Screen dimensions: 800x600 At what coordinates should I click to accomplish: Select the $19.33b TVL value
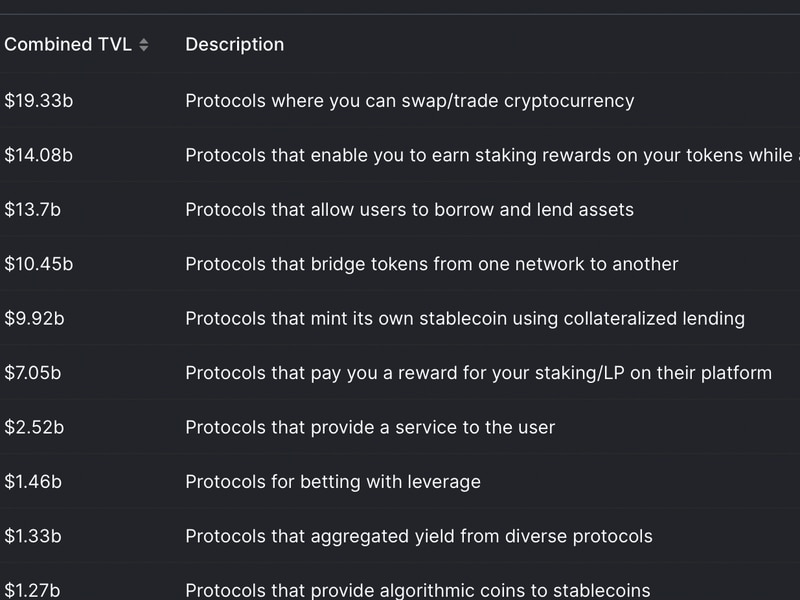coord(39,101)
